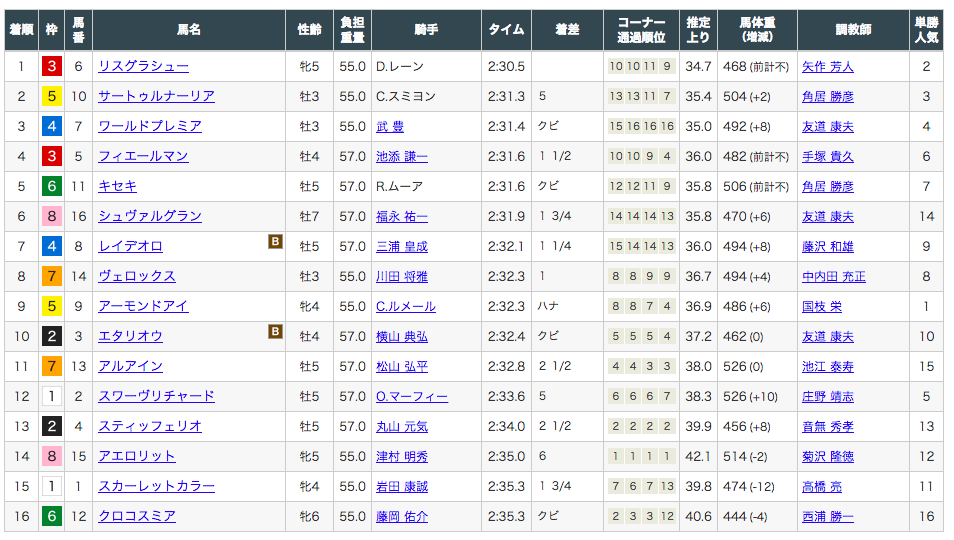Click black frame badge 2 in エタリオウ row

tap(52, 336)
